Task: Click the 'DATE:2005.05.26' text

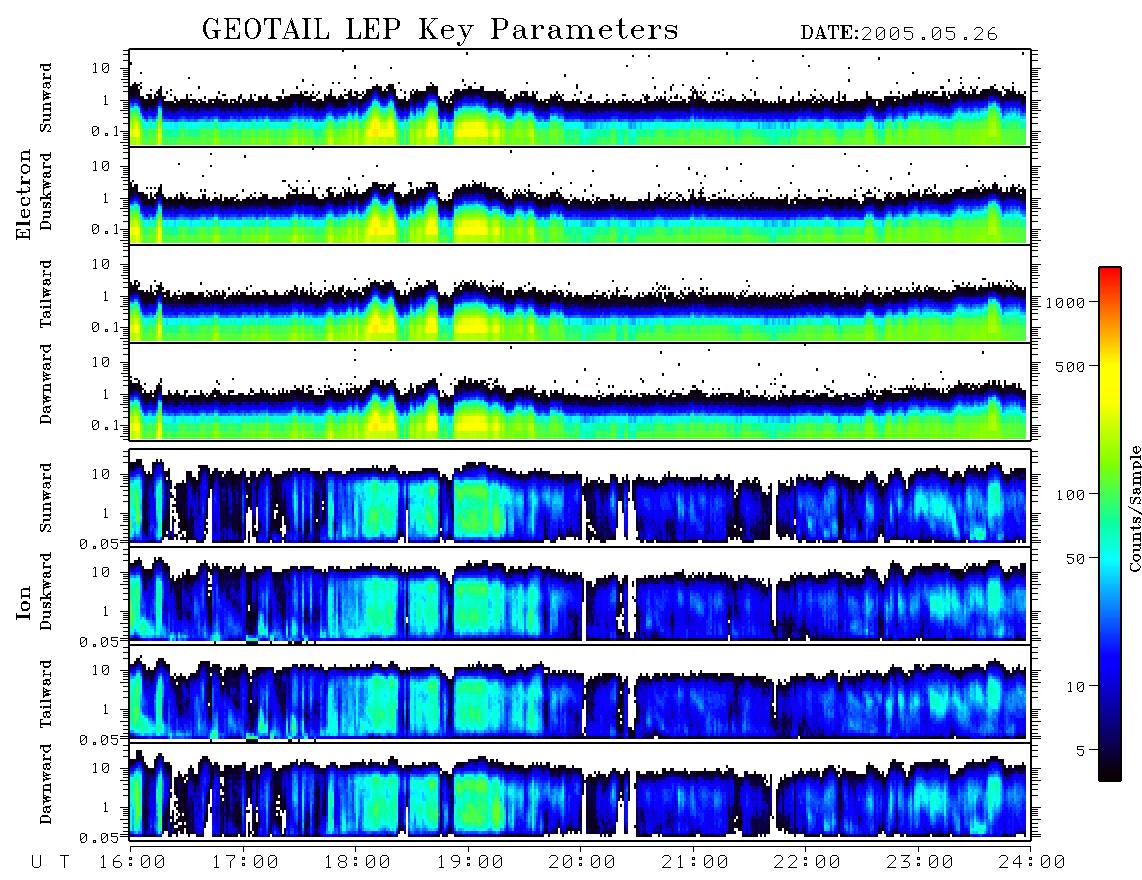Action: 899,34
